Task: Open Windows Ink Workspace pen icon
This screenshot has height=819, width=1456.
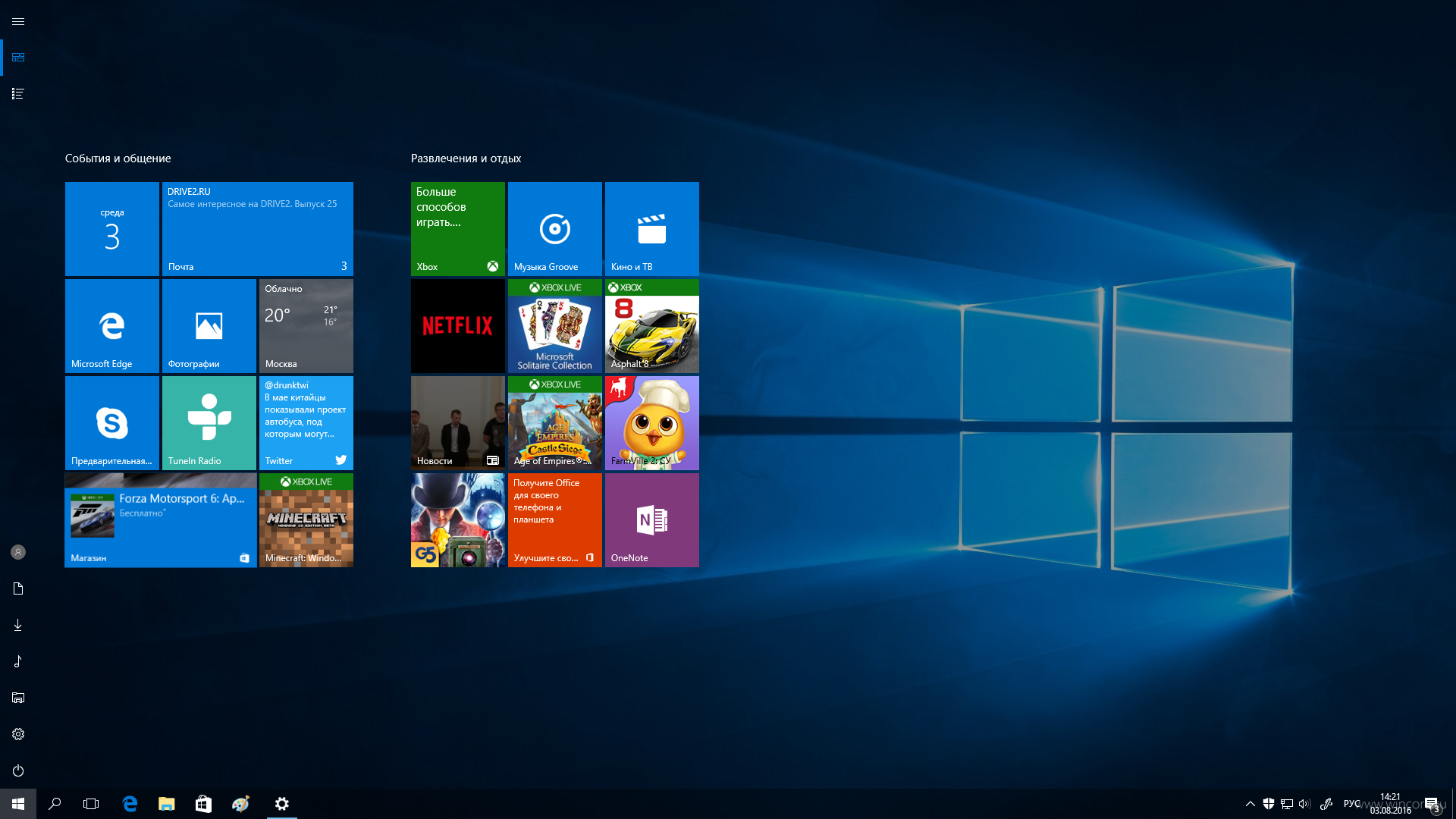Action: pyautogui.click(x=1326, y=804)
